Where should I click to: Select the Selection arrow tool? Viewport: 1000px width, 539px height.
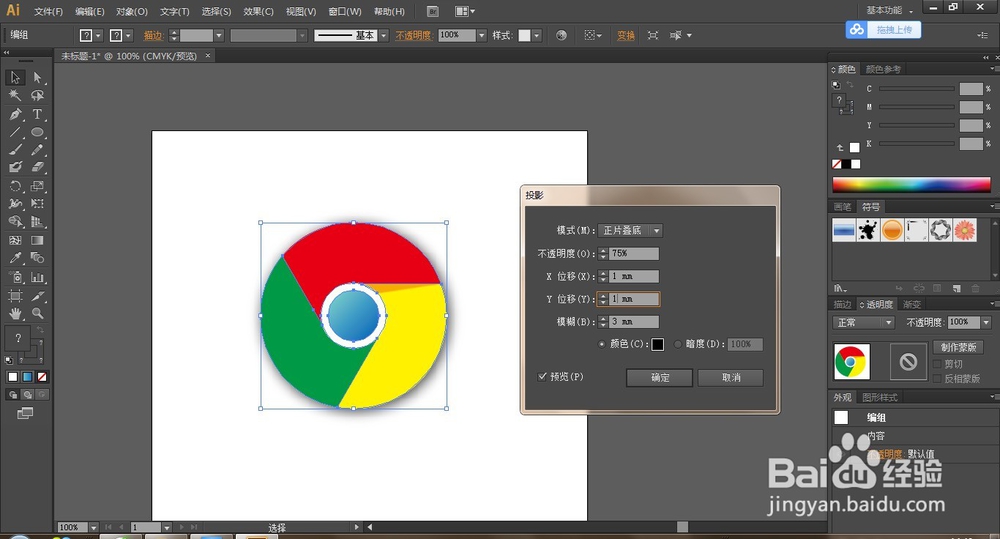(15, 77)
